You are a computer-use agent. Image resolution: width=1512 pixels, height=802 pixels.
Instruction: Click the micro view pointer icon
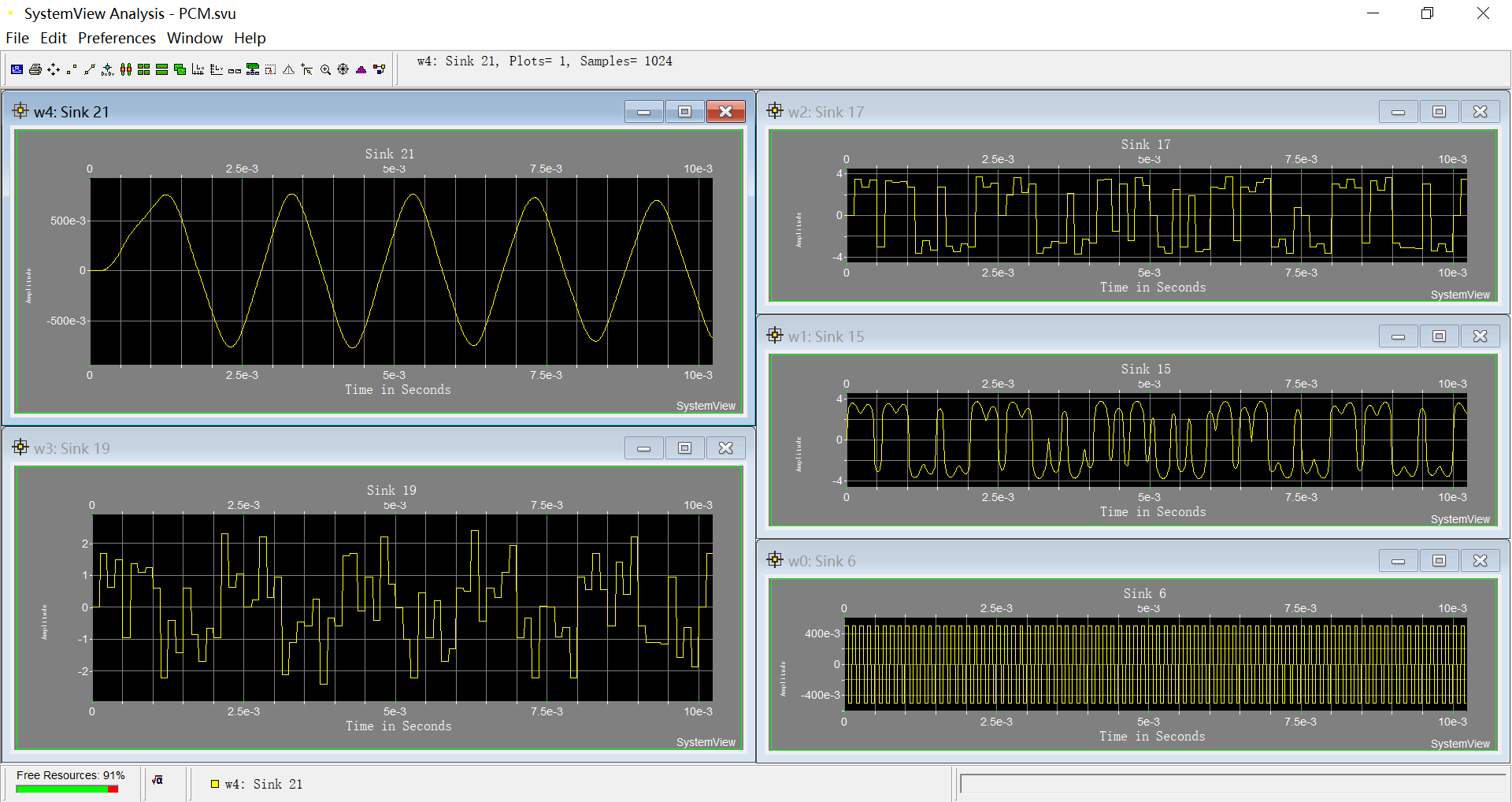[x=306, y=69]
